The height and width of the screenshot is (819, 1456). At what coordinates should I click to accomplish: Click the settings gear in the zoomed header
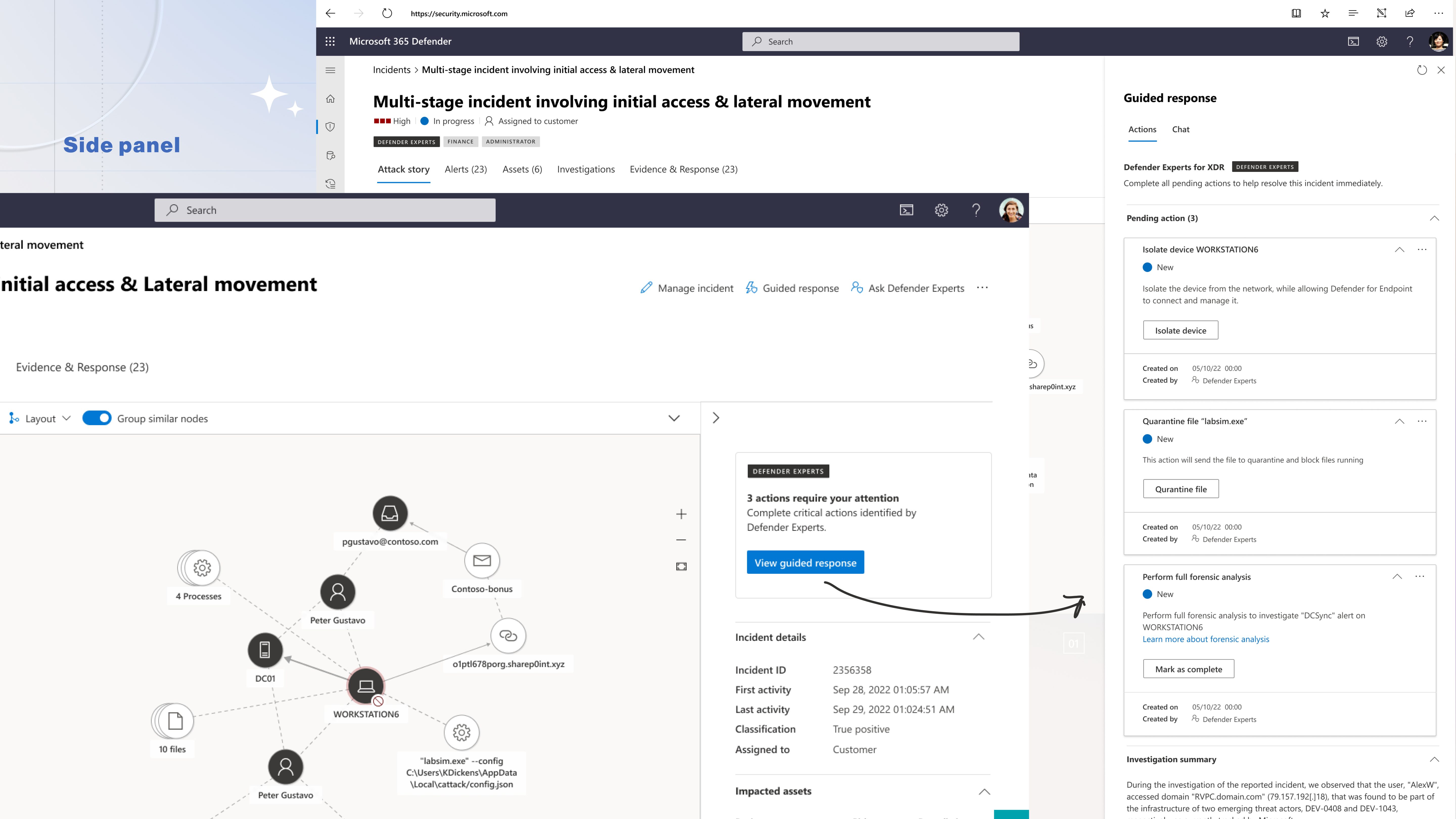coord(941,210)
